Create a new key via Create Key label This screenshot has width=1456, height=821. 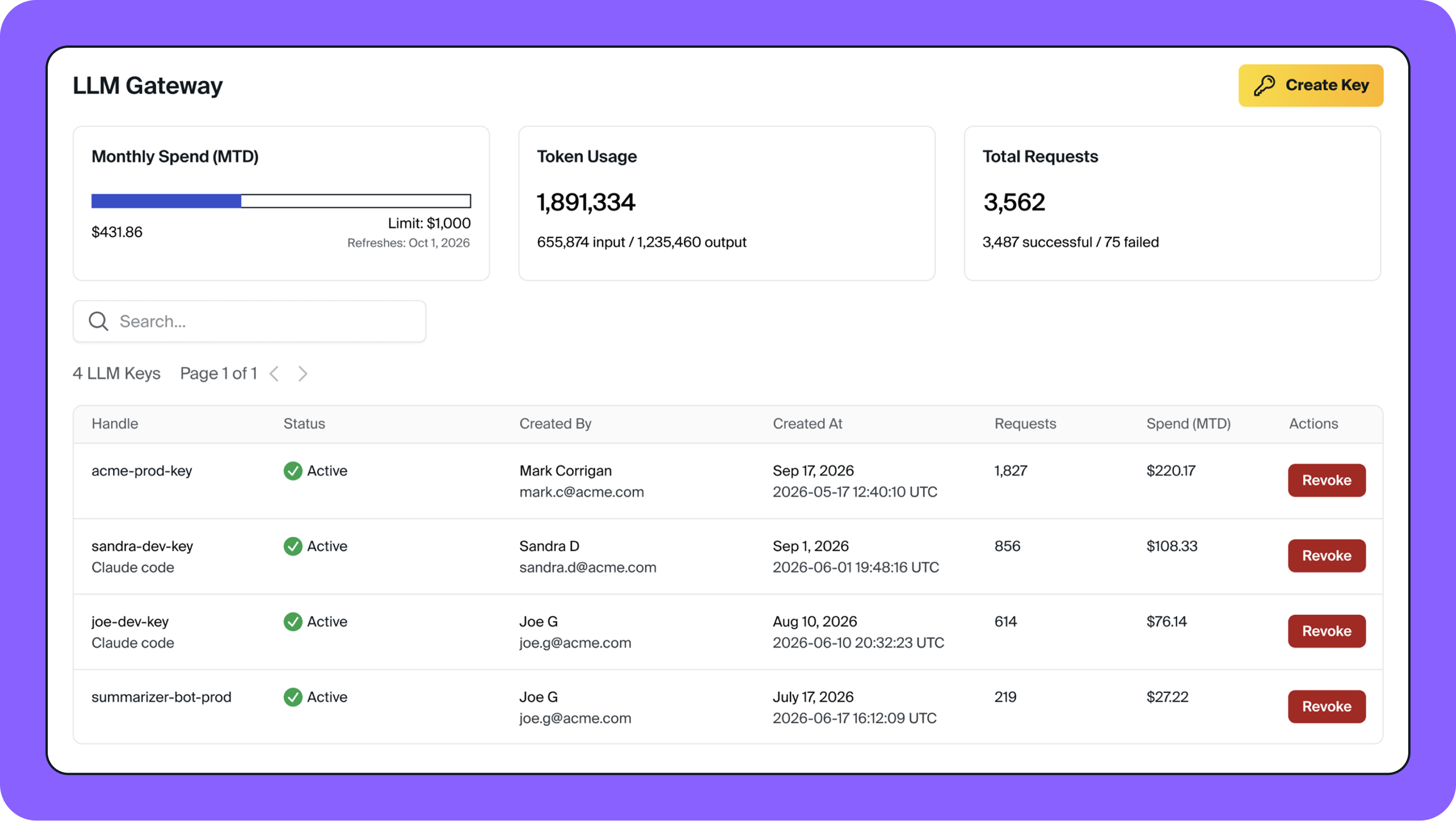pos(1327,85)
